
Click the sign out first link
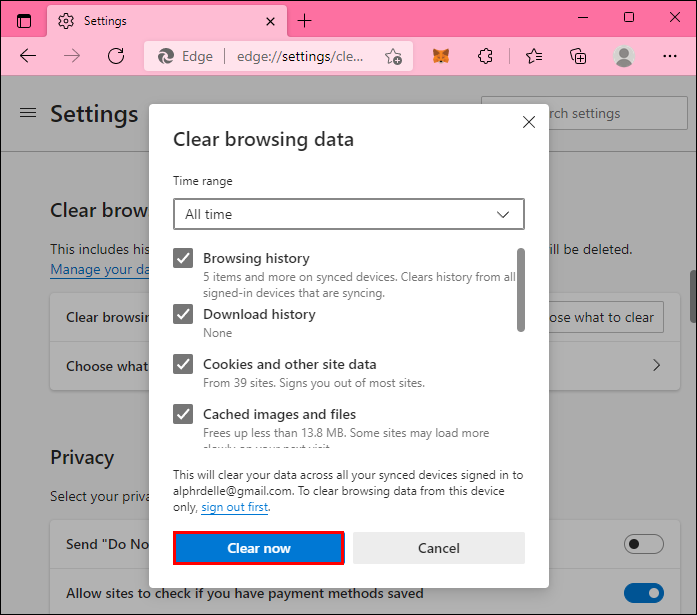pos(235,507)
